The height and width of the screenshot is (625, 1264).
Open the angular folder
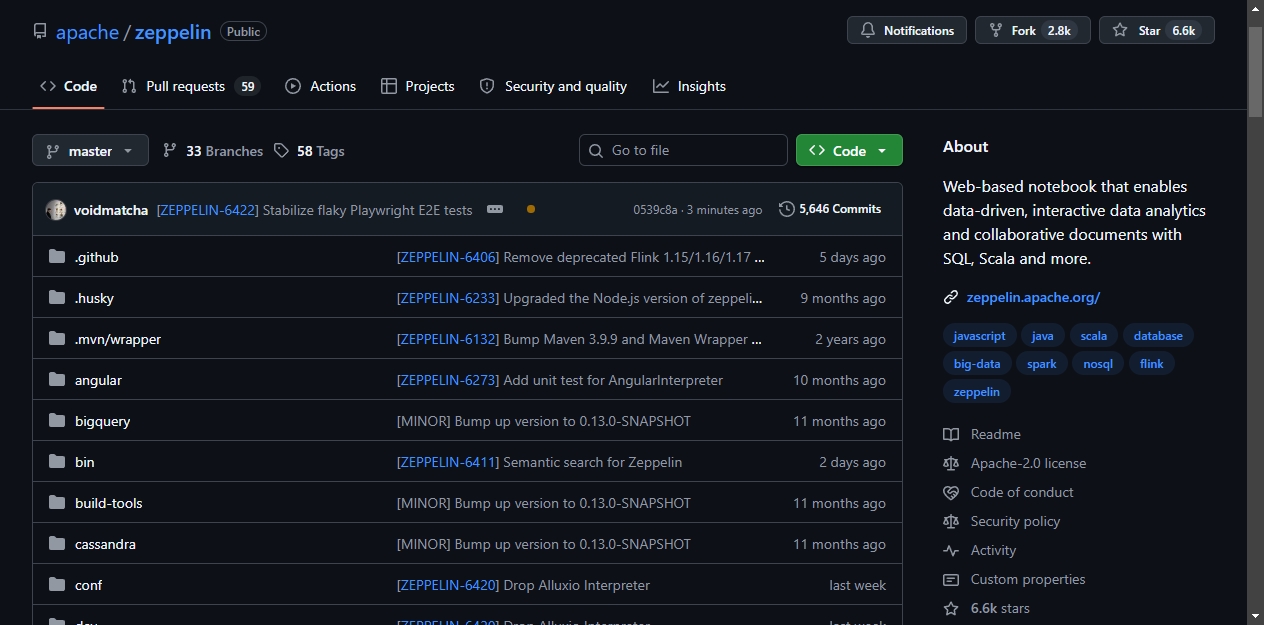pos(98,380)
